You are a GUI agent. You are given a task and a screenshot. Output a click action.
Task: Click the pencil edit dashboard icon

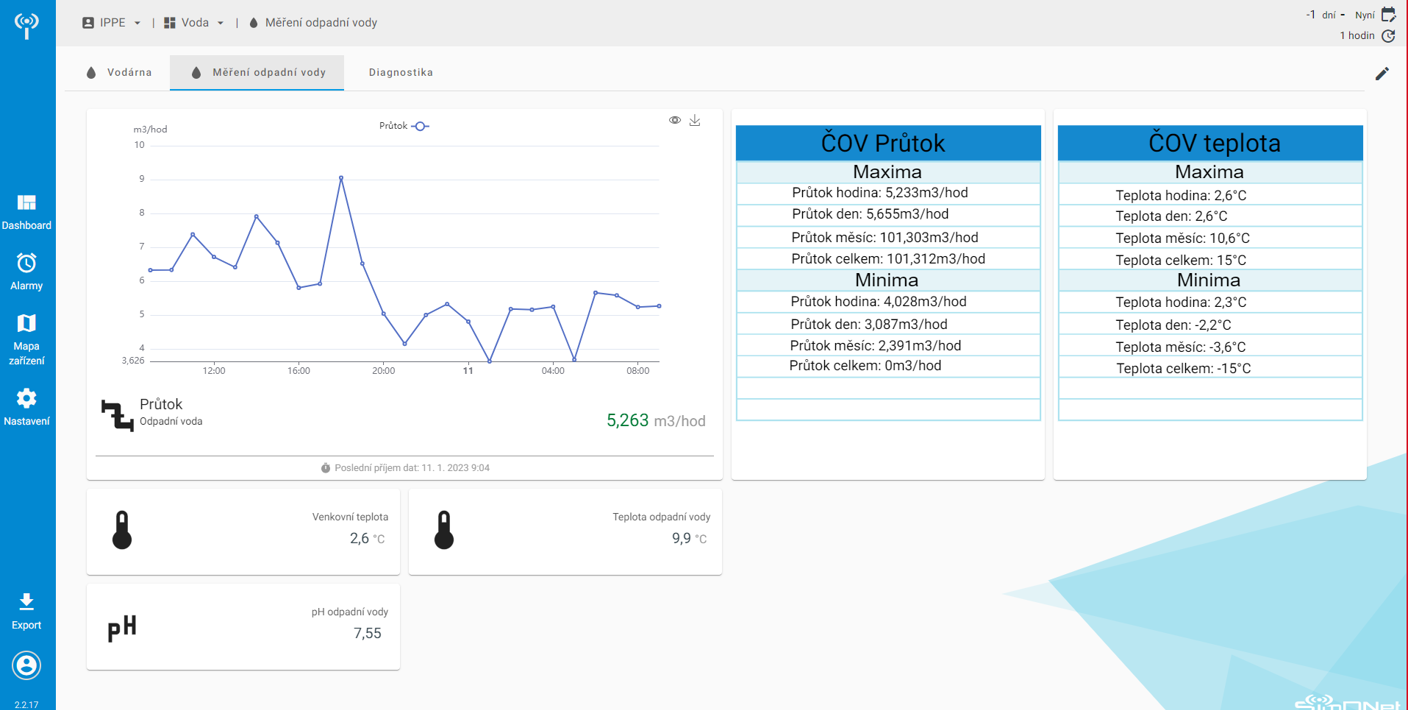point(1382,73)
